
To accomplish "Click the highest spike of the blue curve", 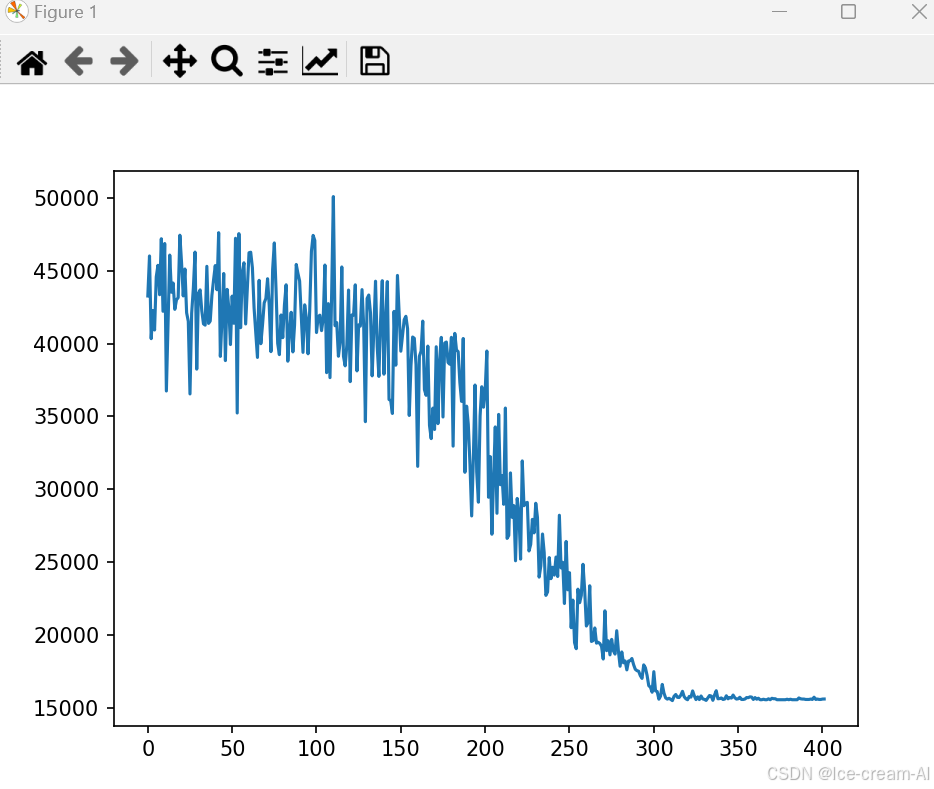I will pyautogui.click(x=333, y=198).
